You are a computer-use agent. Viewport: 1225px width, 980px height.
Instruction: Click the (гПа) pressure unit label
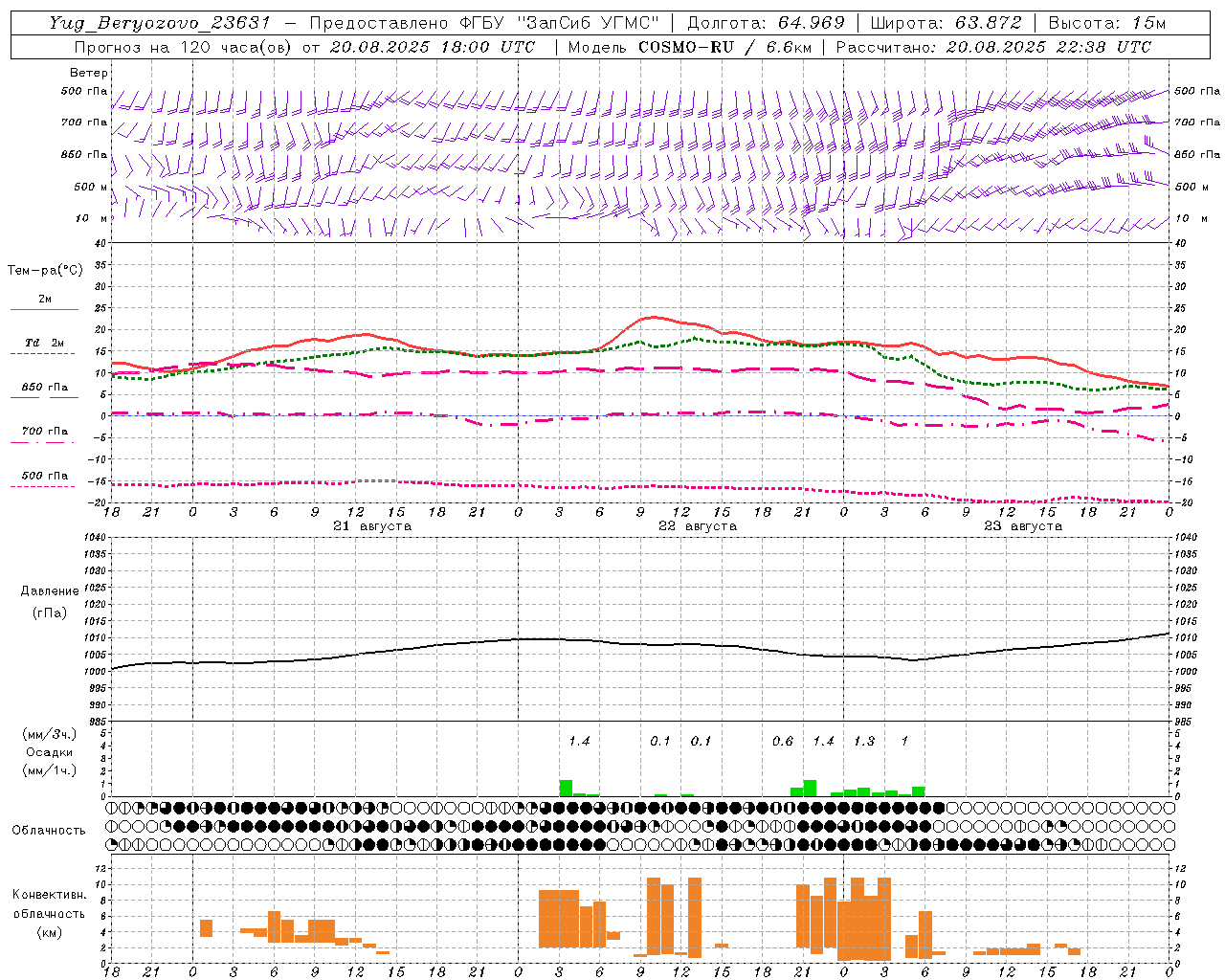(x=50, y=613)
